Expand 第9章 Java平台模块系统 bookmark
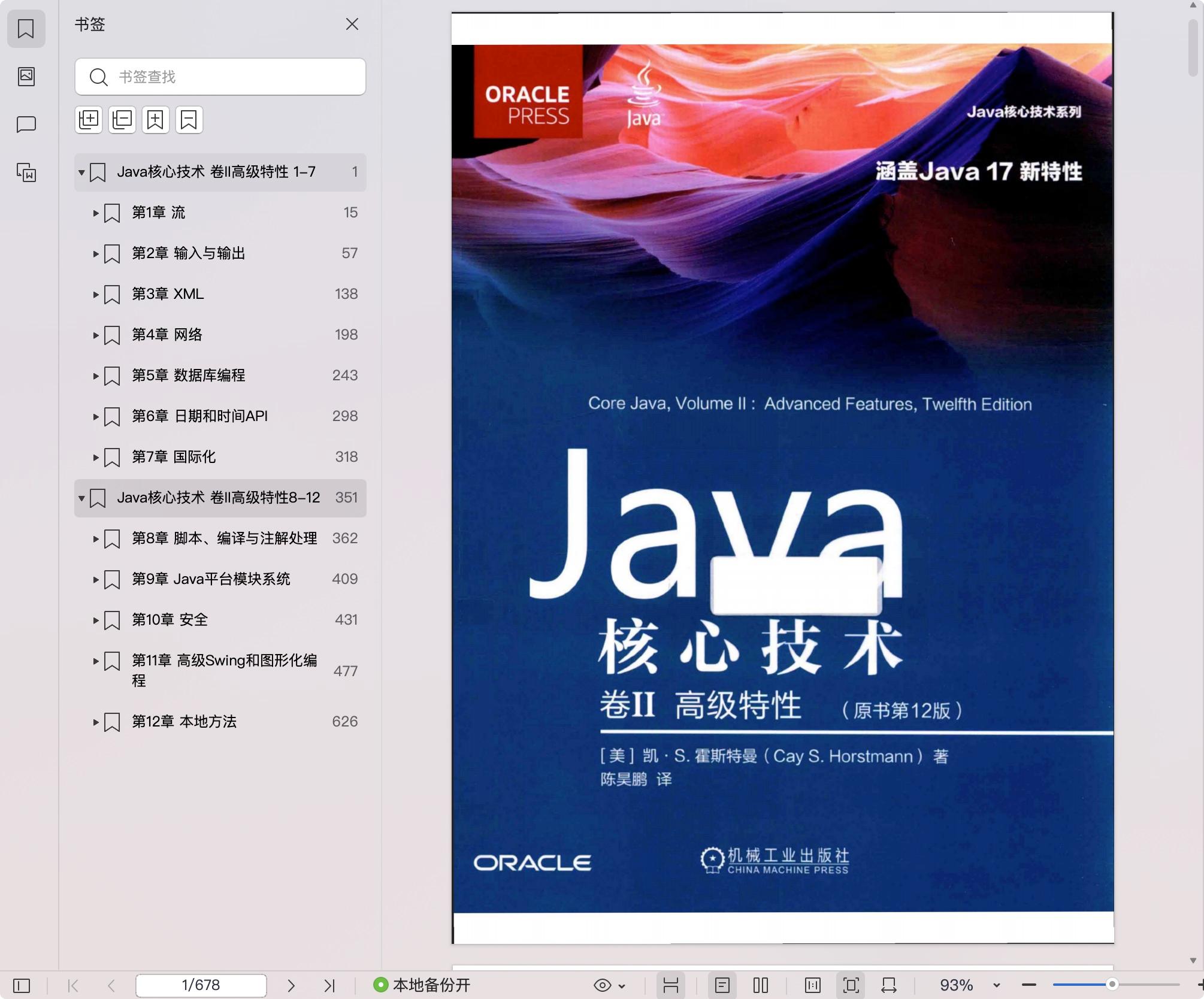The width and height of the screenshot is (1204, 999). (96, 579)
